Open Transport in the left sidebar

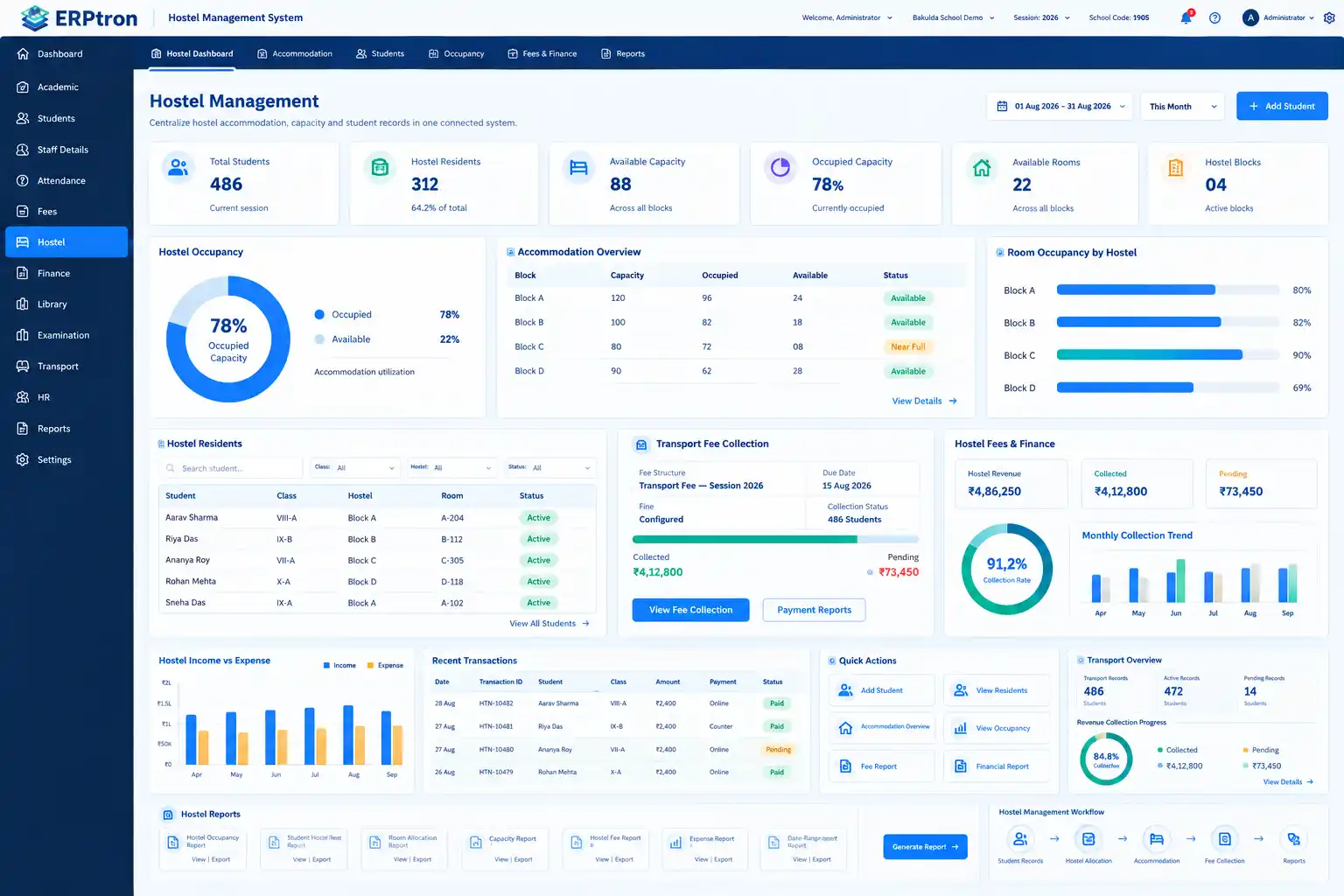coord(66,367)
